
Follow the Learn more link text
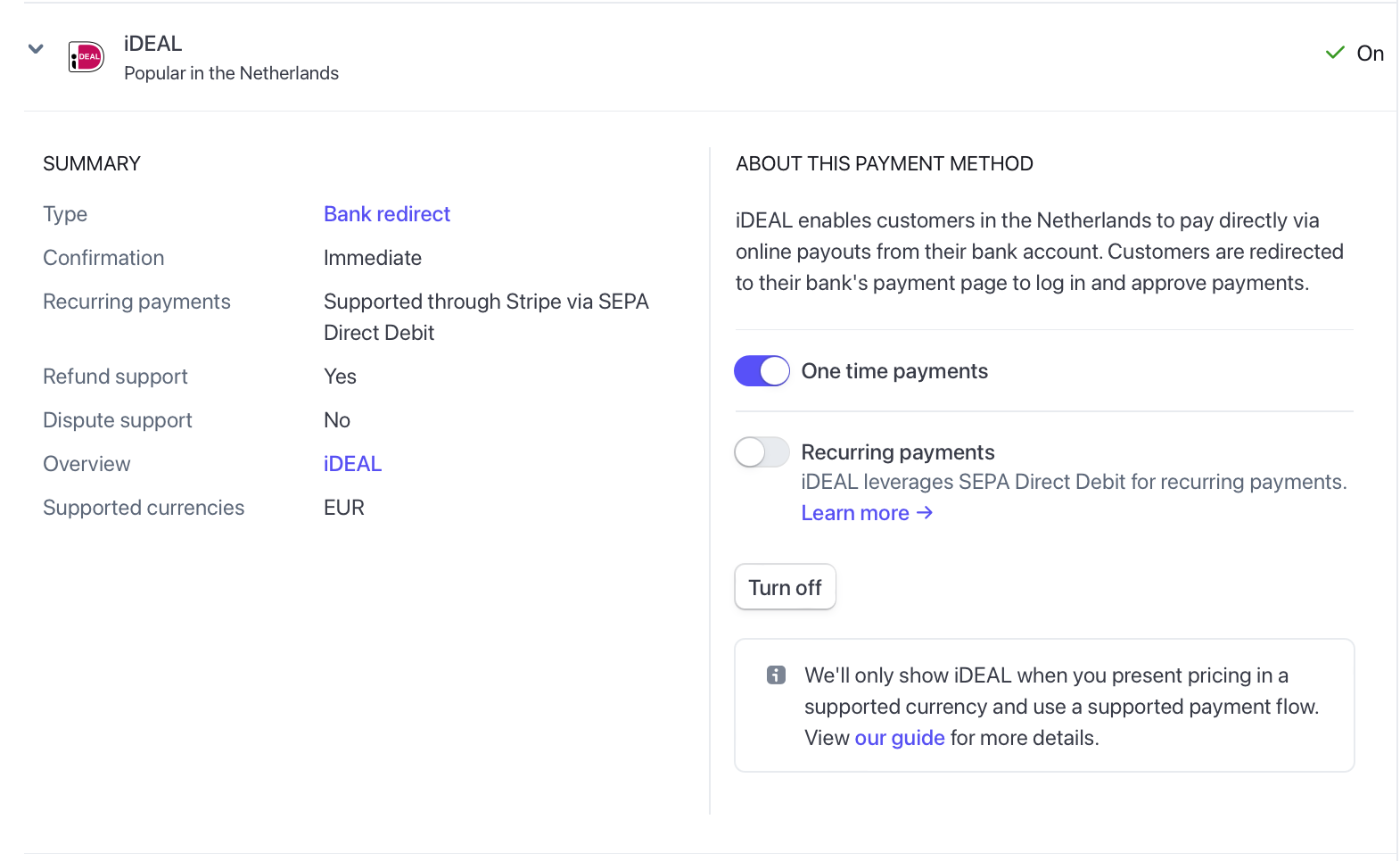854,513
